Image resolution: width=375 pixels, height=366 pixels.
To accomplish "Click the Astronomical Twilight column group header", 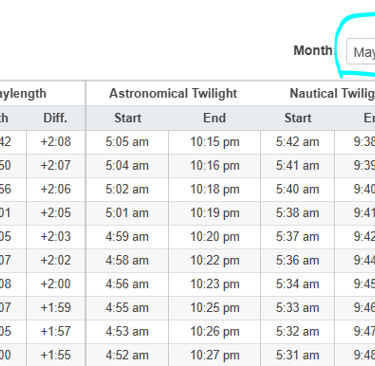I will coord(173,94).
